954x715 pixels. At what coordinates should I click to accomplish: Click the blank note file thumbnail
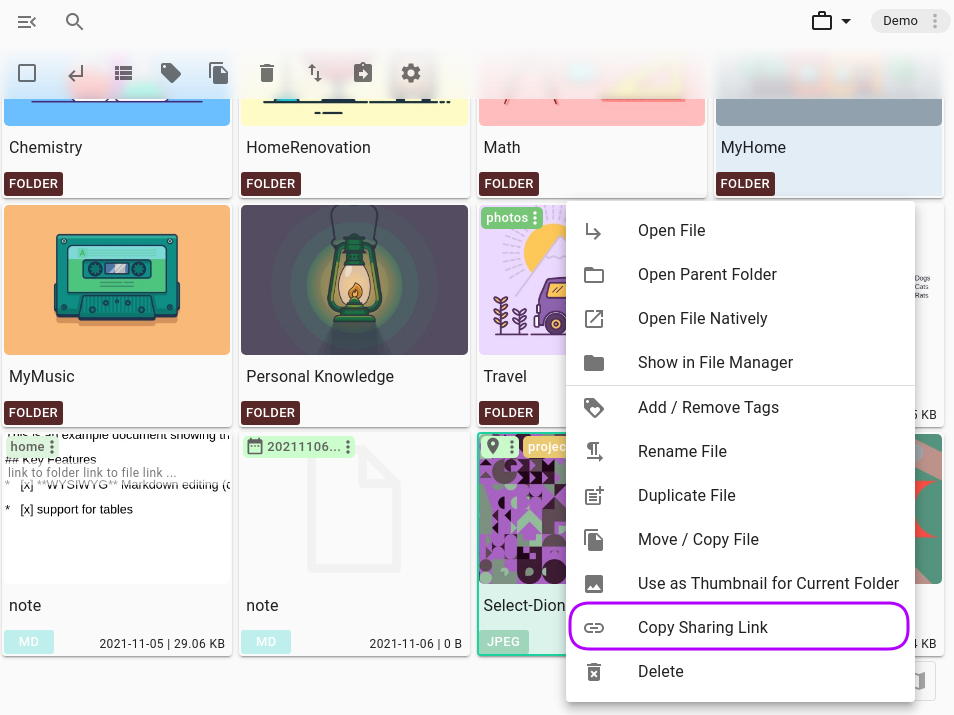(354, 509)
